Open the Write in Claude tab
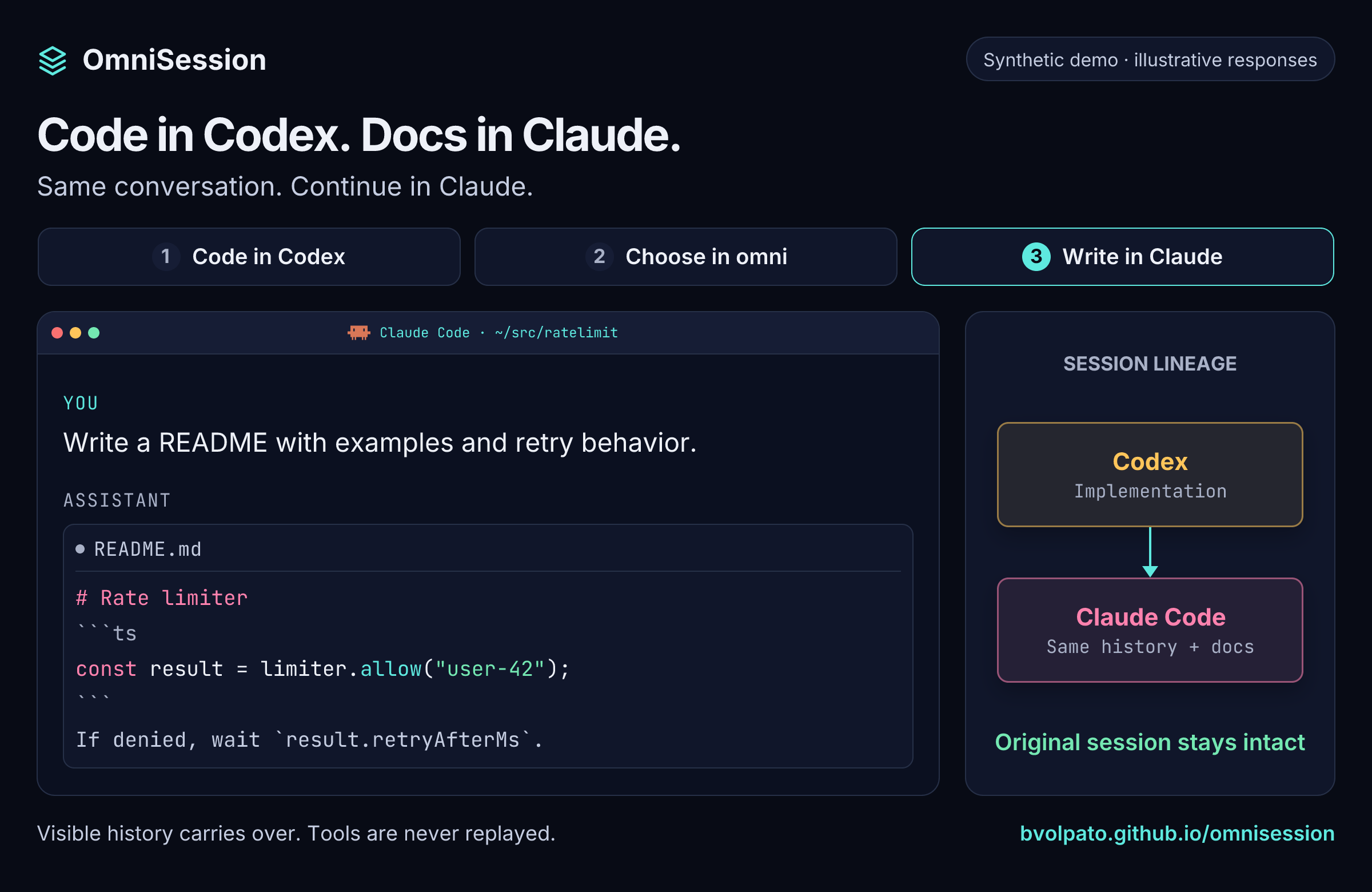1372x892 pixels. (1122, 257)
